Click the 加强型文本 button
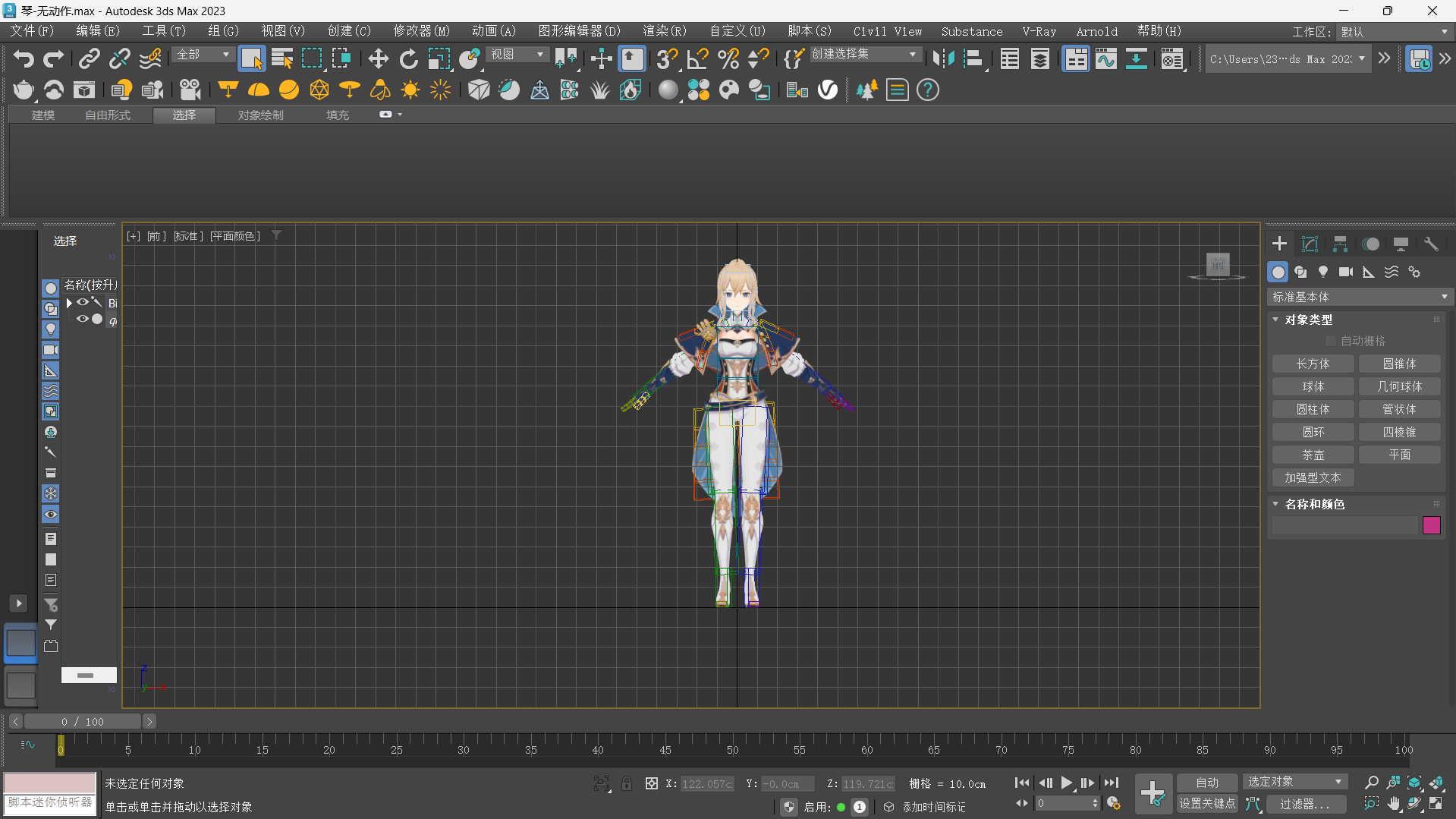Screen dimensions: 1456x819 pos(1313,477)
